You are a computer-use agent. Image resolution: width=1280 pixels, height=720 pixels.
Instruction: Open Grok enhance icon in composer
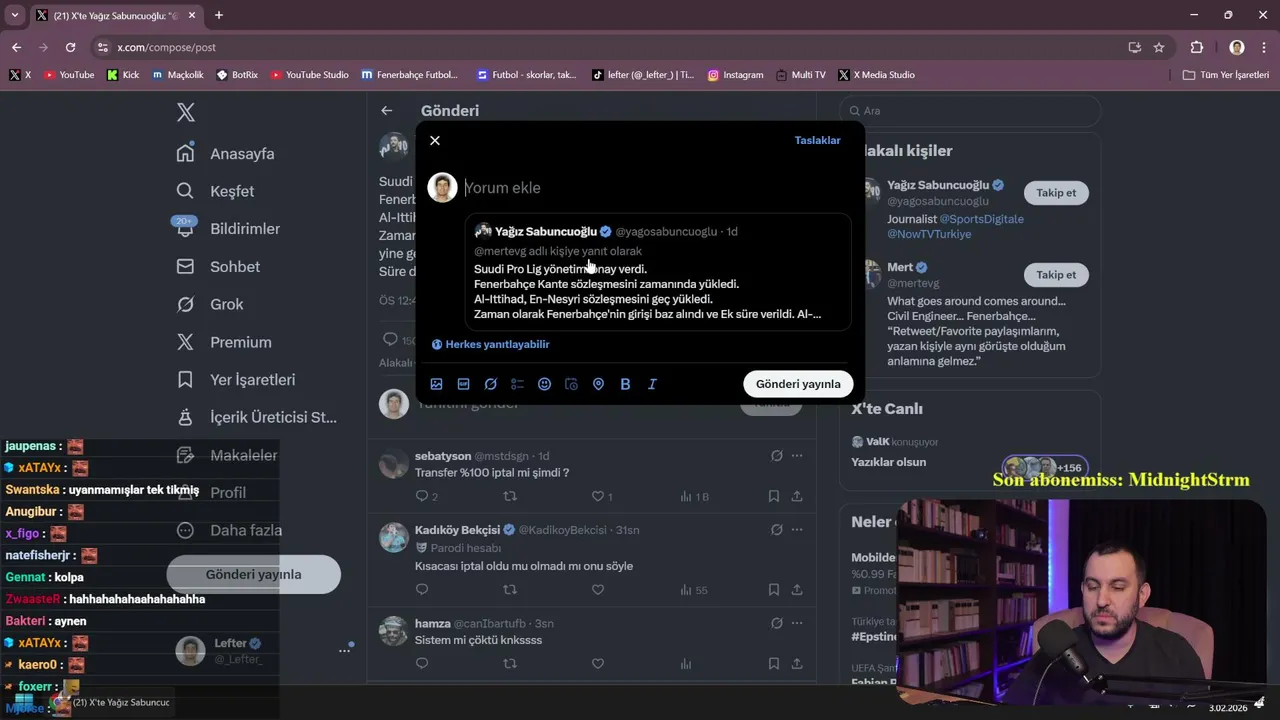coord(490,384)
